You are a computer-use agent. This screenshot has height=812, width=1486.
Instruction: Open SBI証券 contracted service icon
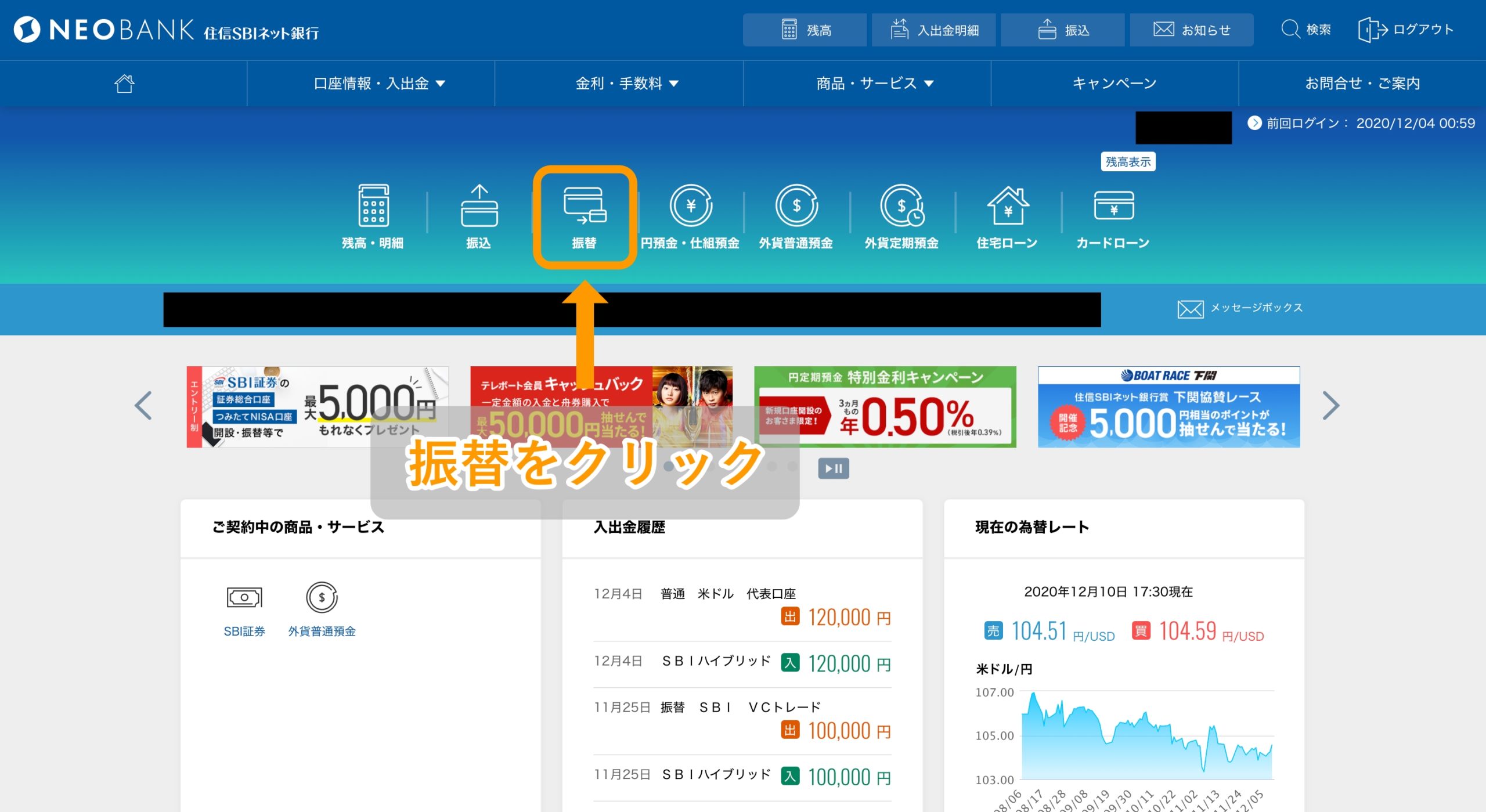(x=244, y=609)
